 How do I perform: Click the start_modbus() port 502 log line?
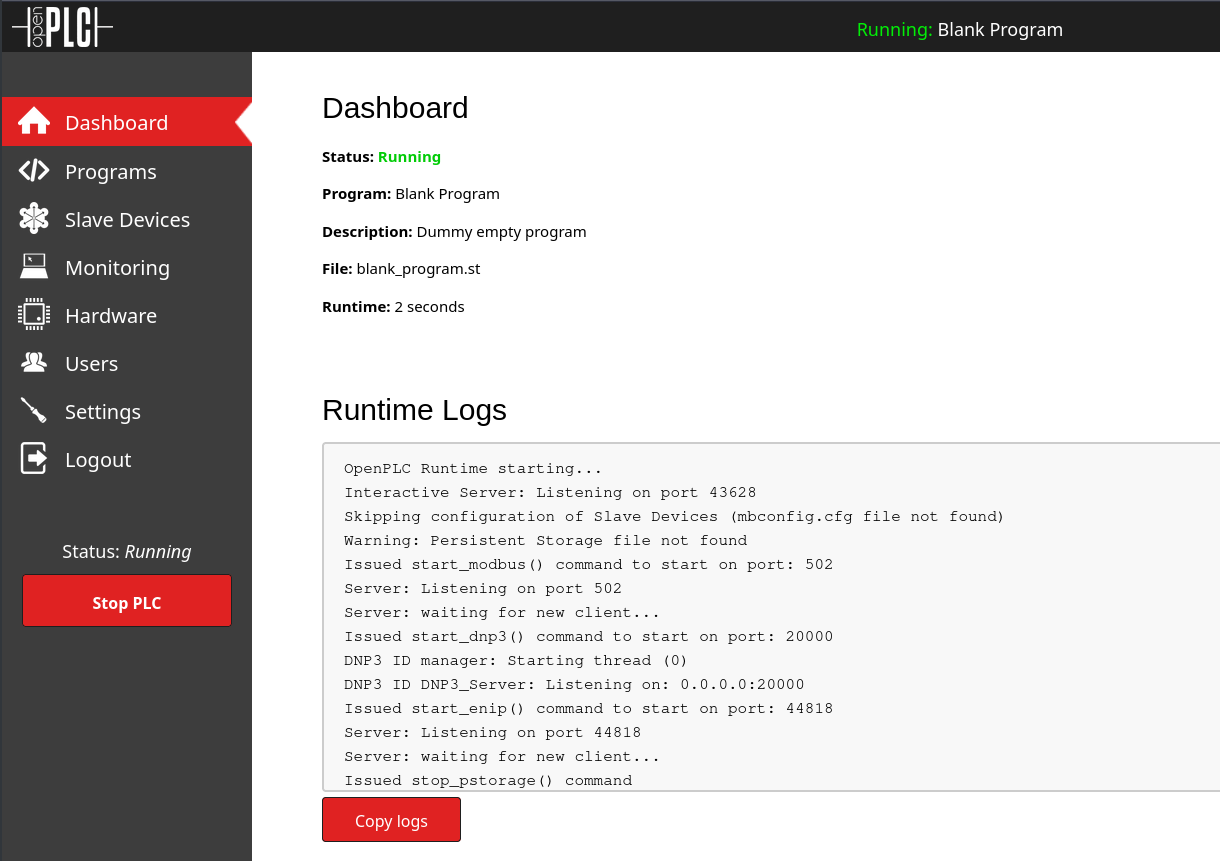pos(589,564)
